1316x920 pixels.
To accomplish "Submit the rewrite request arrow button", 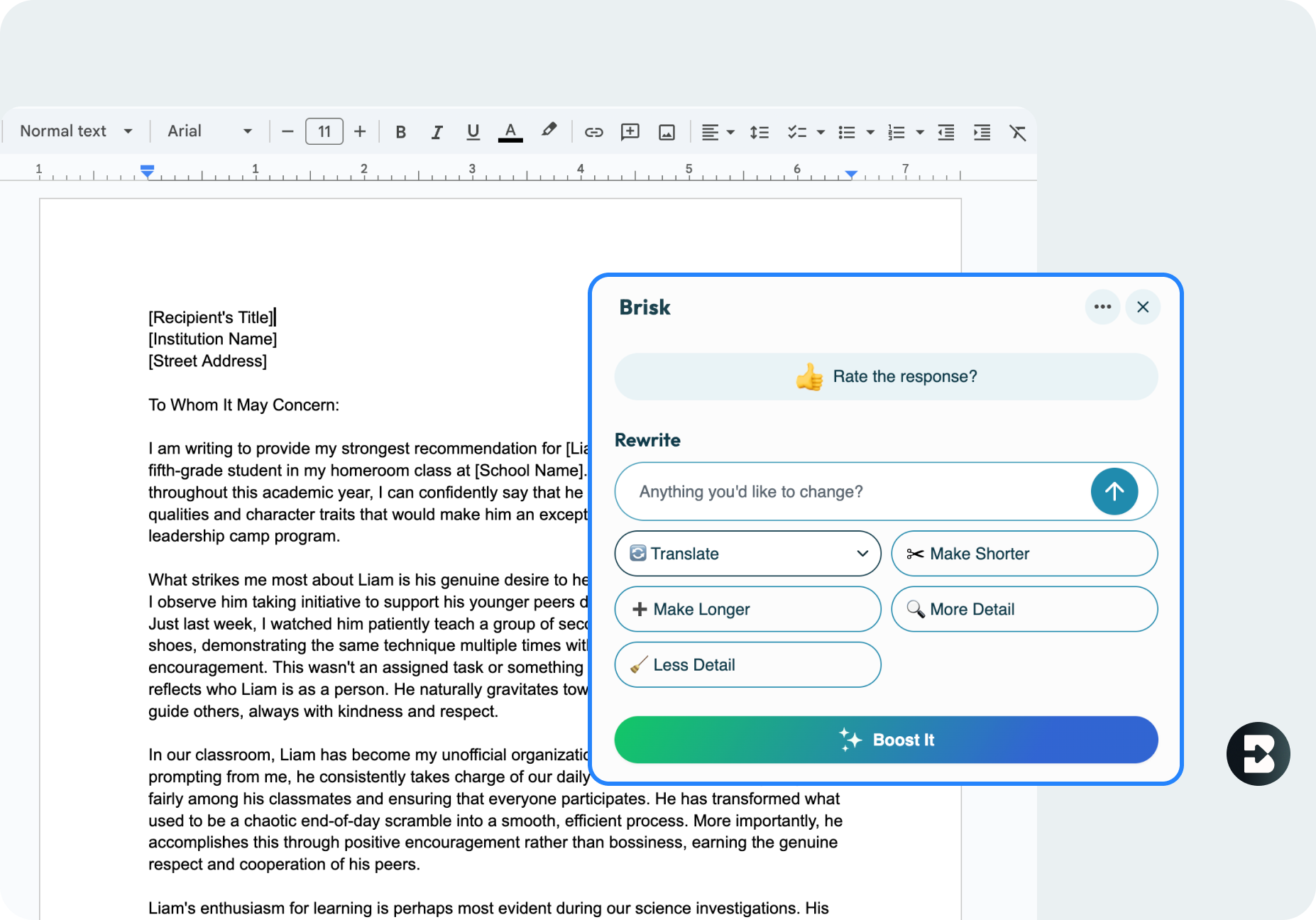I will tap(1114, 491).
